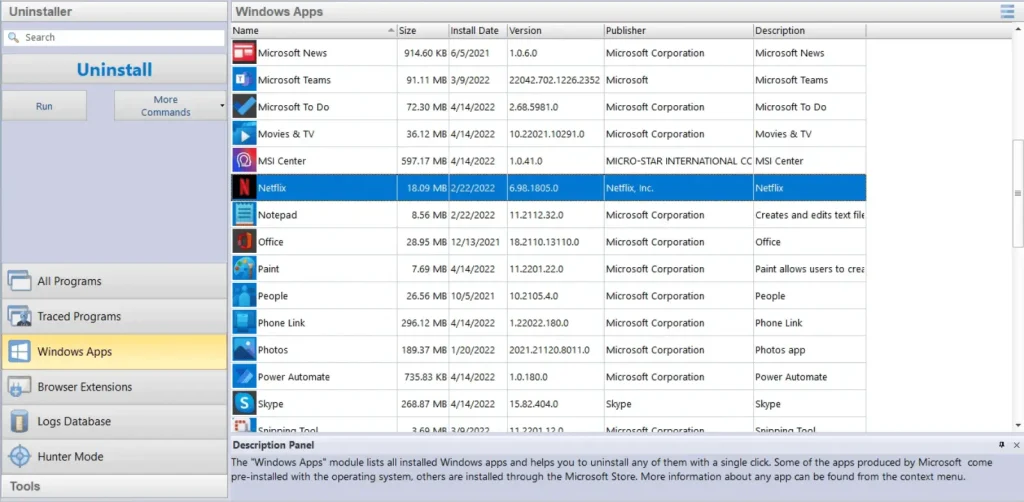Activate Hunter Mode

click(x=114, y=456)
